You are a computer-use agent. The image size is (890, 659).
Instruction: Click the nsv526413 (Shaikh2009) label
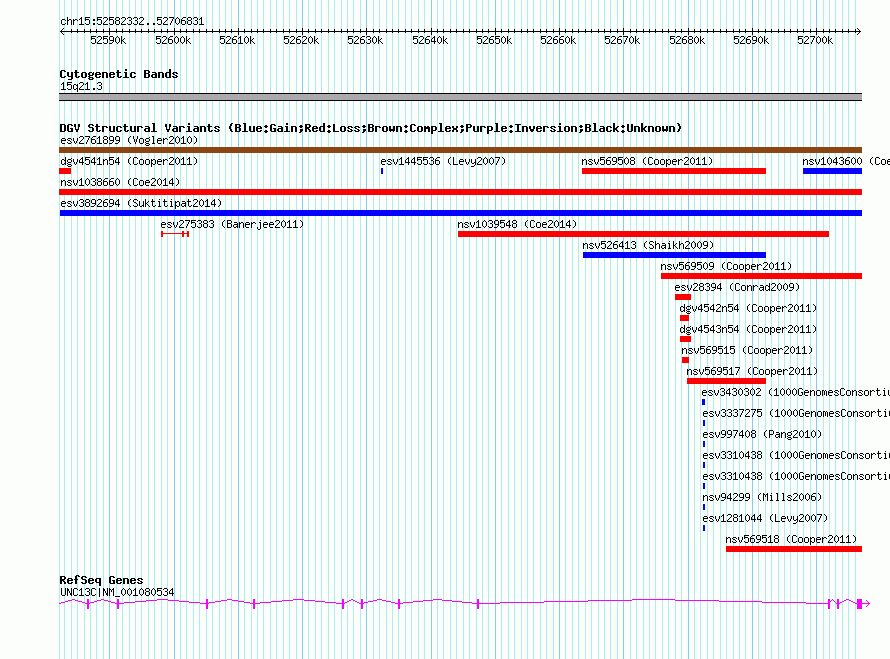point(648,245)
